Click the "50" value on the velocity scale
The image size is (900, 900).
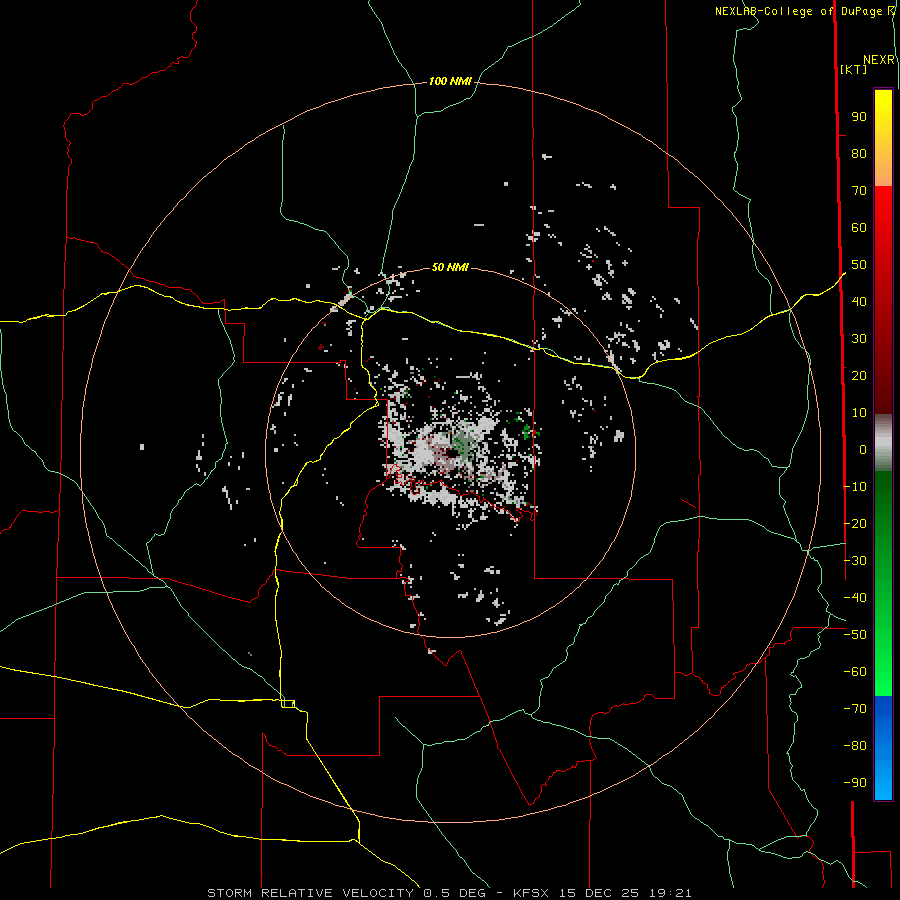click(859, 265)
